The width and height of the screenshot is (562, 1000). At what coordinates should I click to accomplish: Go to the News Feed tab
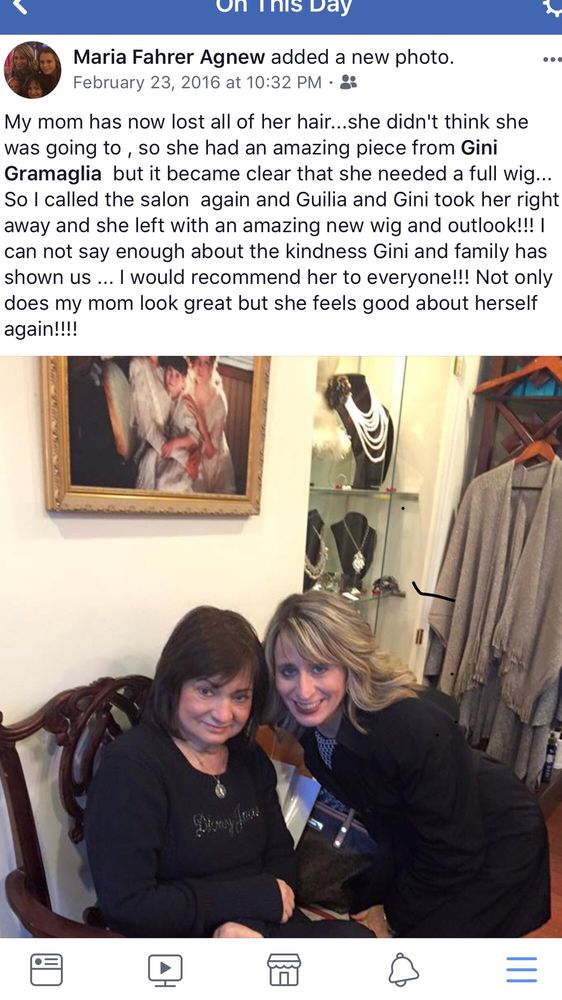pos(47,969)
